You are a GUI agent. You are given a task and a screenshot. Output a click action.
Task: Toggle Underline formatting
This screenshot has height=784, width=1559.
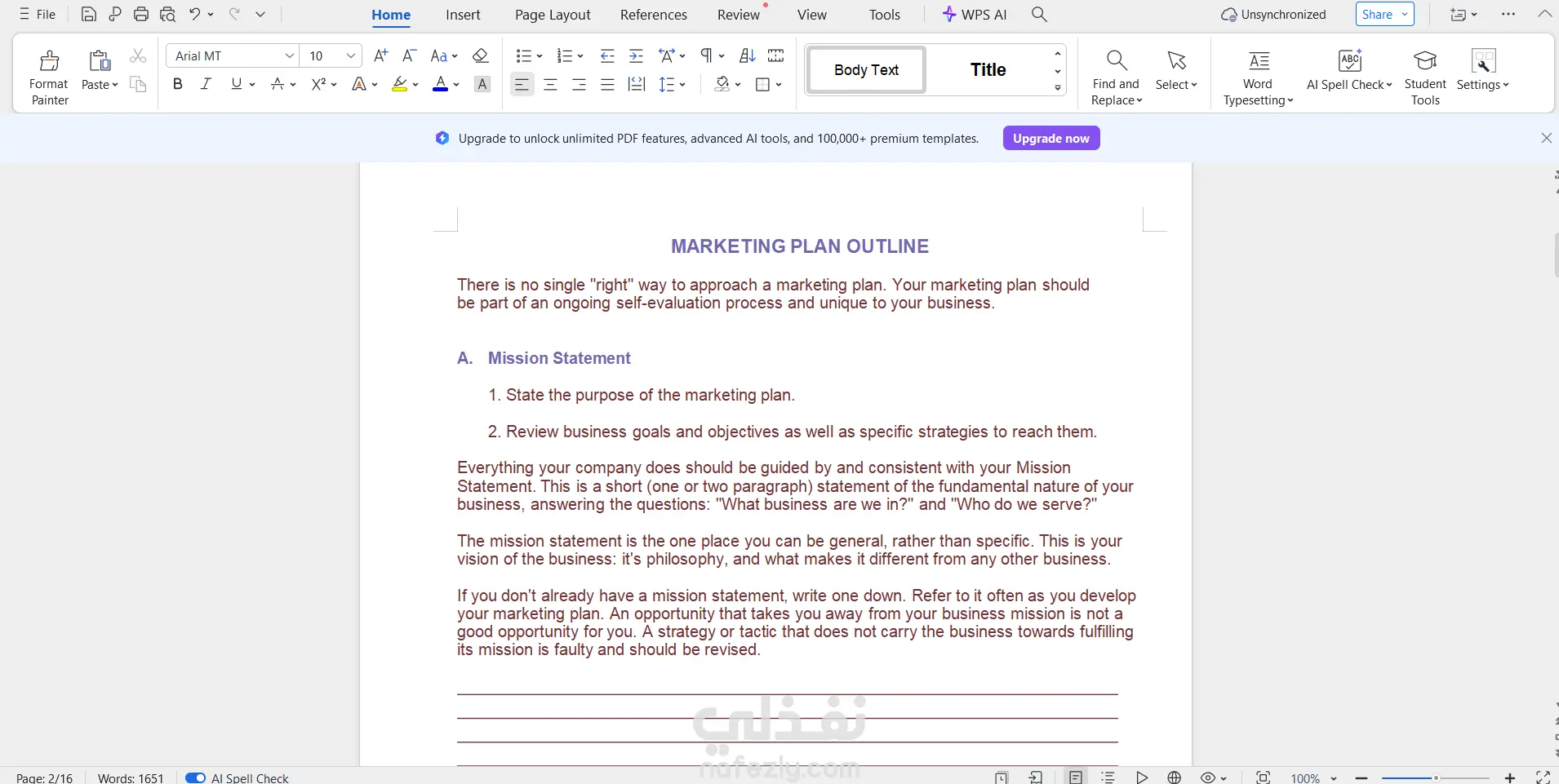pyautogui.click(x=236, y=84)
